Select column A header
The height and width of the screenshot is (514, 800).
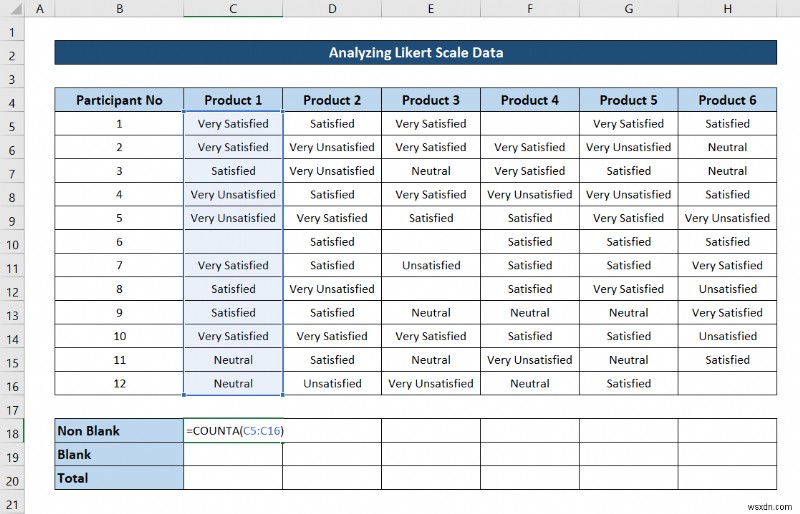tap(40, 8)
